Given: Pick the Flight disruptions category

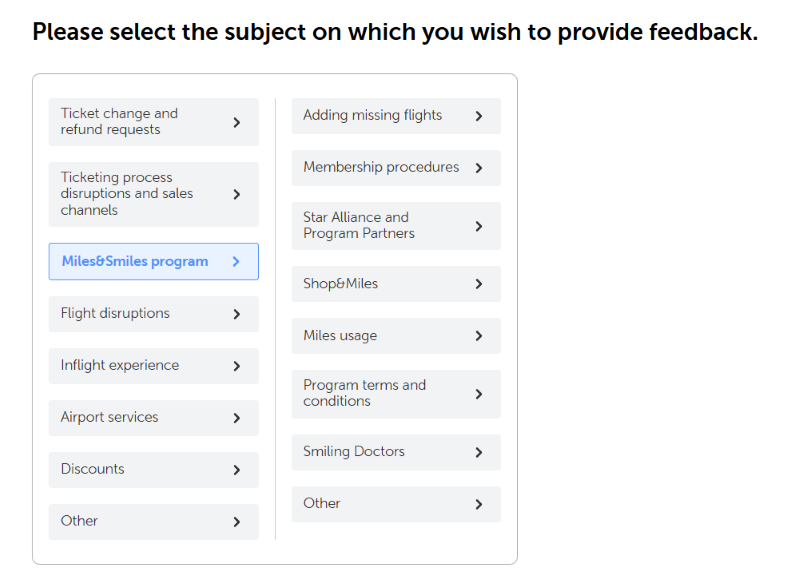Looking at the screenshot, I should [115, 314].
